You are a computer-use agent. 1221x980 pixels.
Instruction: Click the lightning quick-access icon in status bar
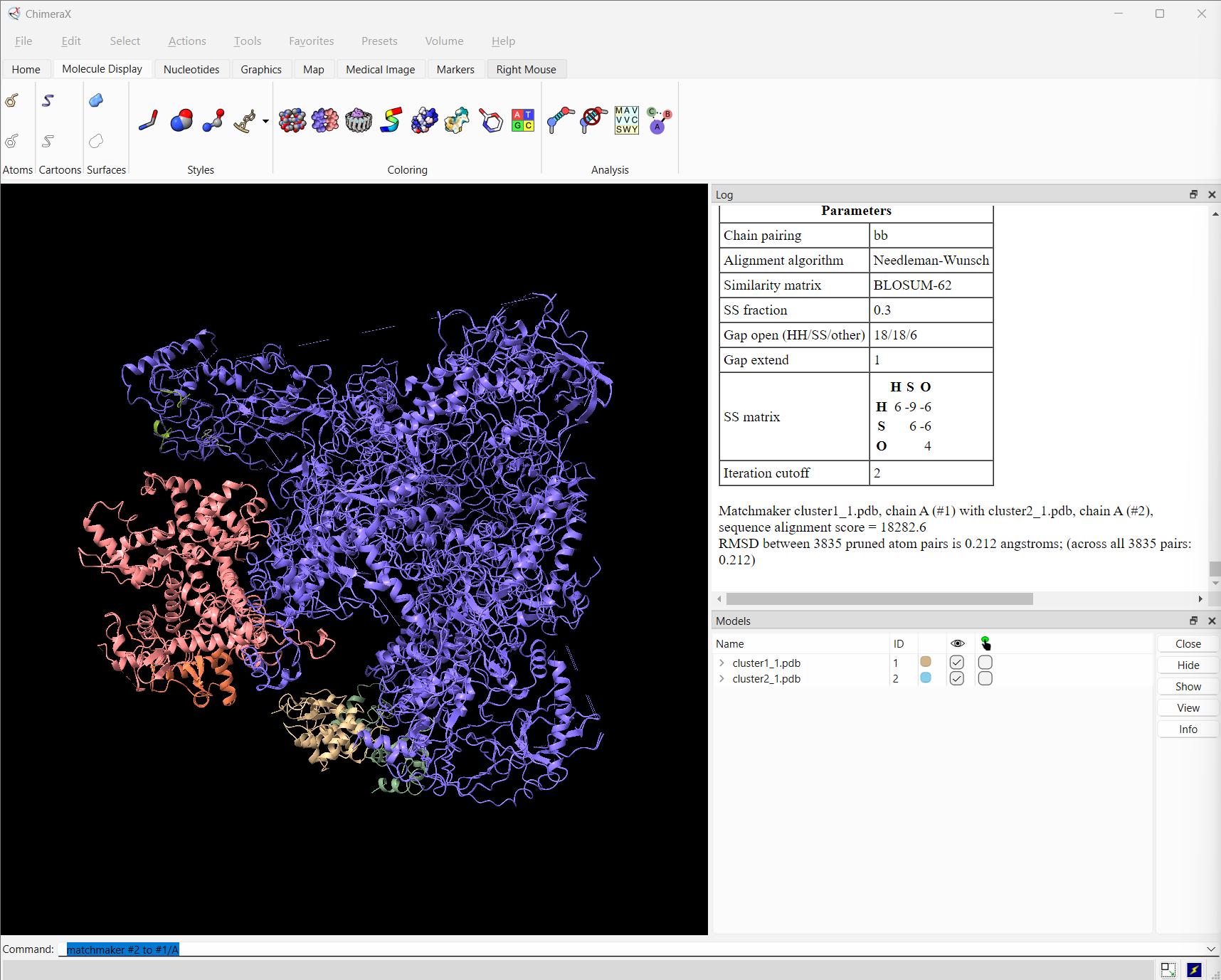pyautogui.click(x=1194, y=969)
